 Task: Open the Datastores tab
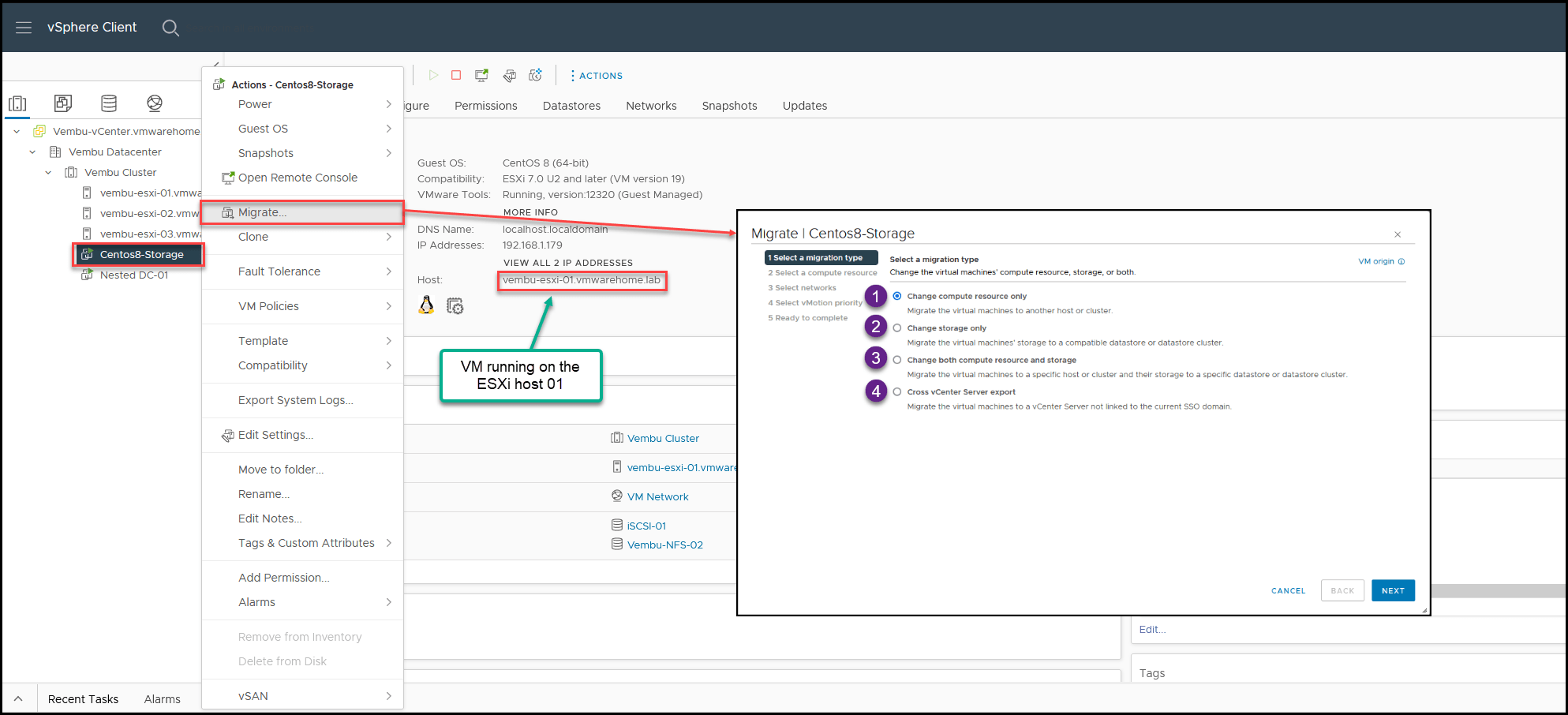pyautogui.click(x=571, y=106)
